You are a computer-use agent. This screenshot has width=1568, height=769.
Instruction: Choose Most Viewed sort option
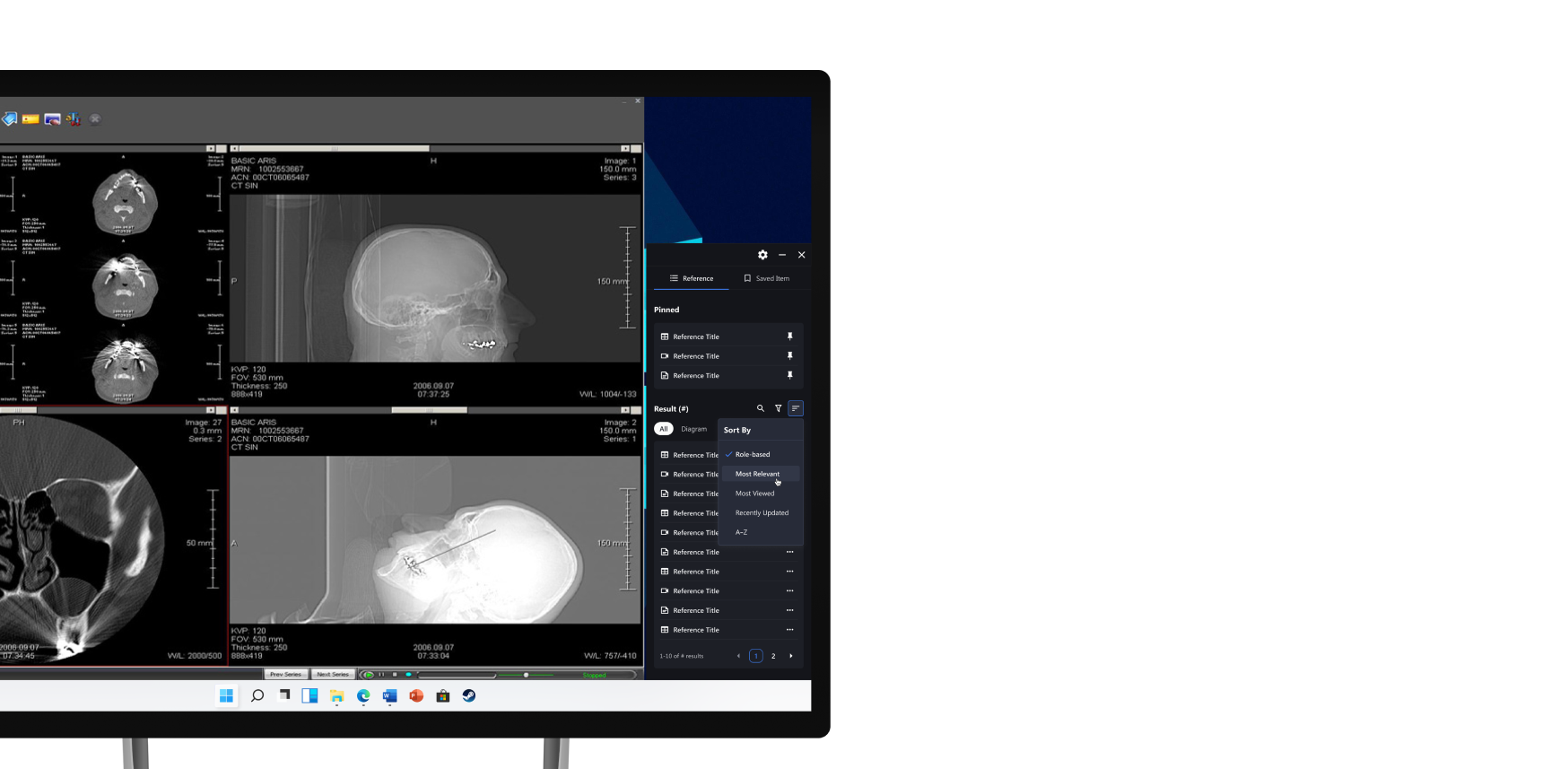(761, 494)
